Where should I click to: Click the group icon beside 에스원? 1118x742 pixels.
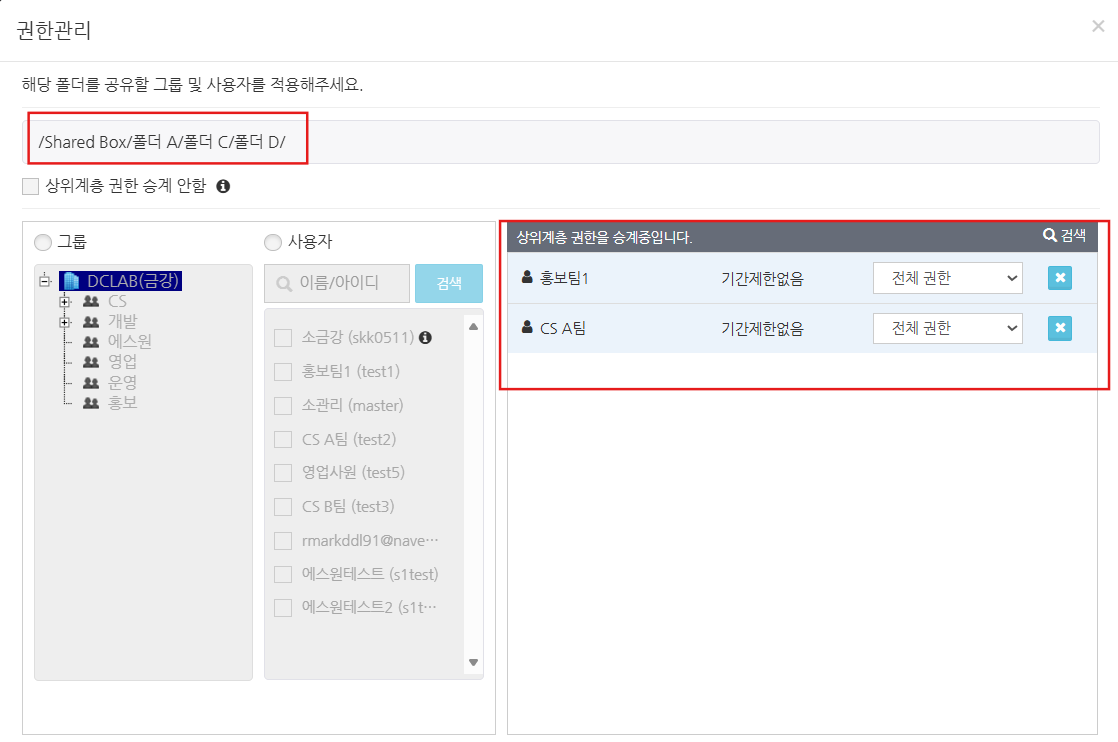(x=91, y=341)
